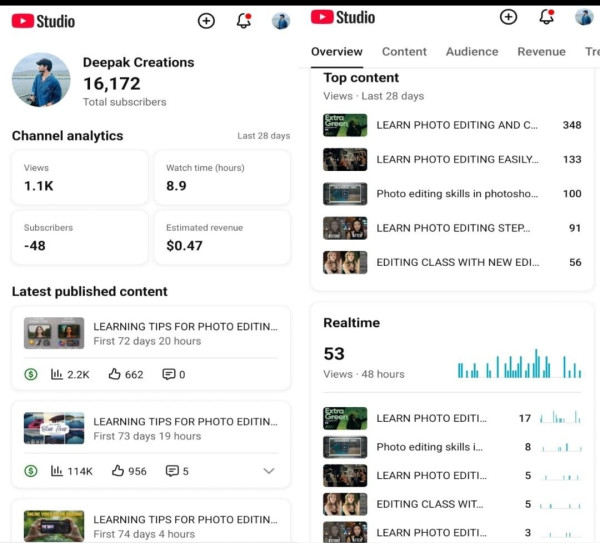Open the Watch time (hours) card
600x543 pixels.
coord(223,178)
